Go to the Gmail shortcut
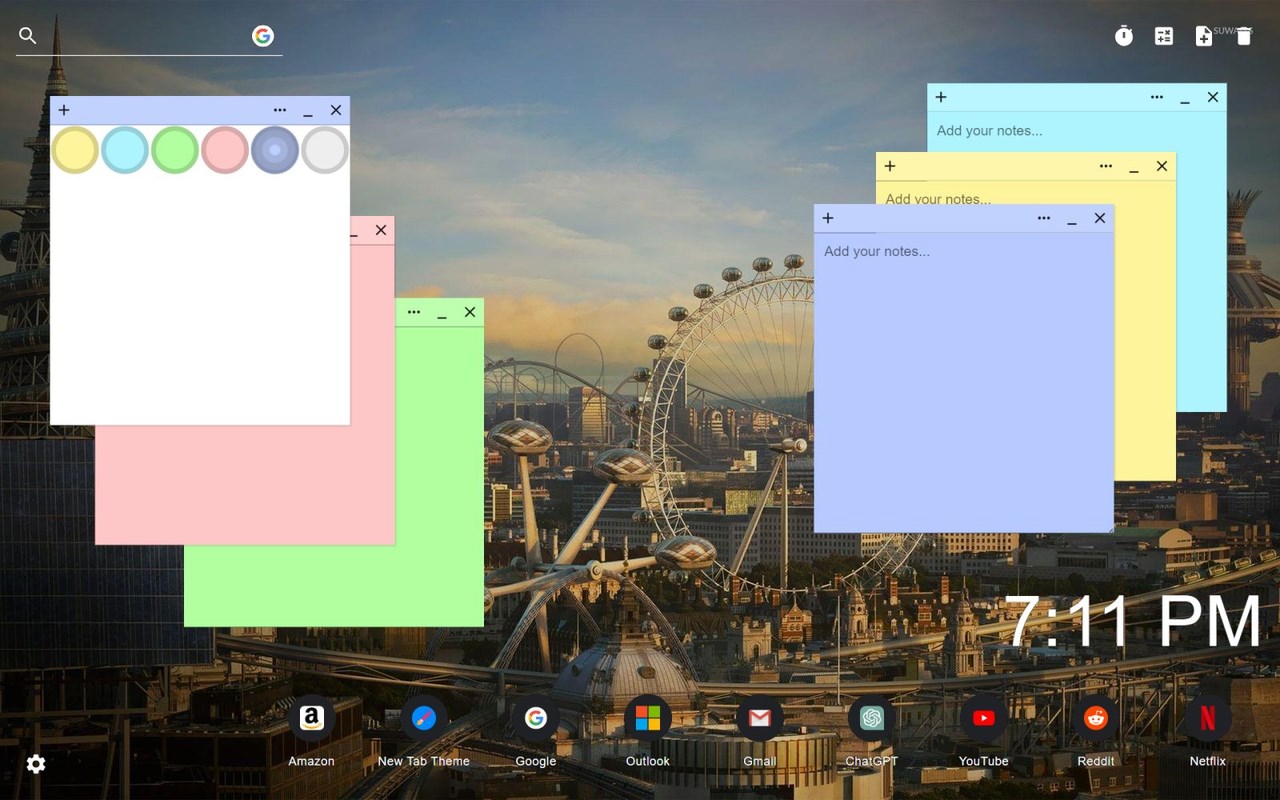This screenshot has width=1280, height=800. (x=760, y=718)
